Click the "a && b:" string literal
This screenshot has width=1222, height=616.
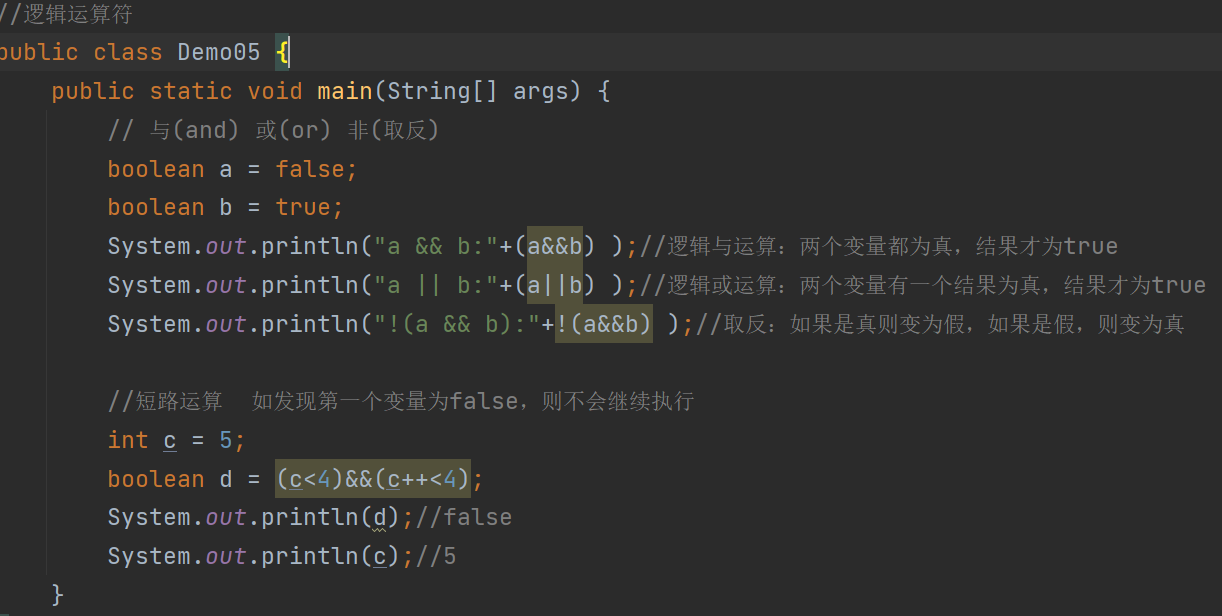coord(435,246)
